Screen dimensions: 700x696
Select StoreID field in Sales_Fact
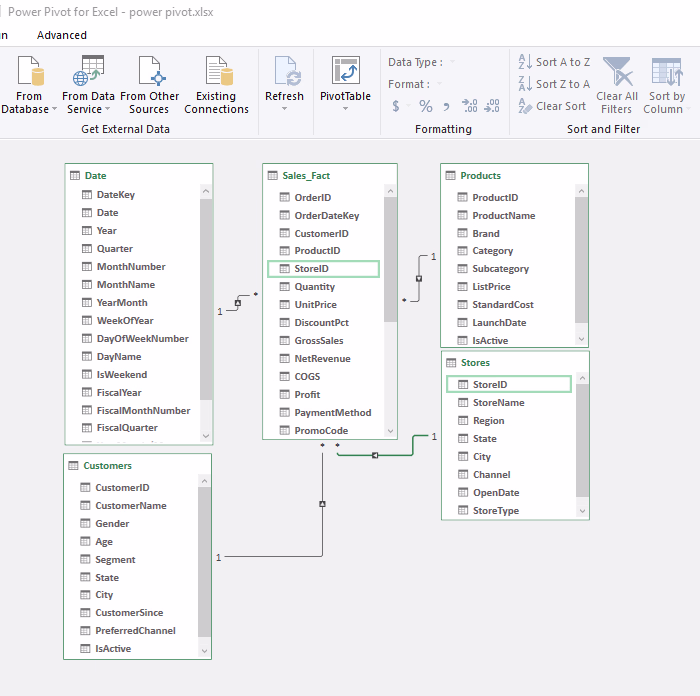[323, 269]
